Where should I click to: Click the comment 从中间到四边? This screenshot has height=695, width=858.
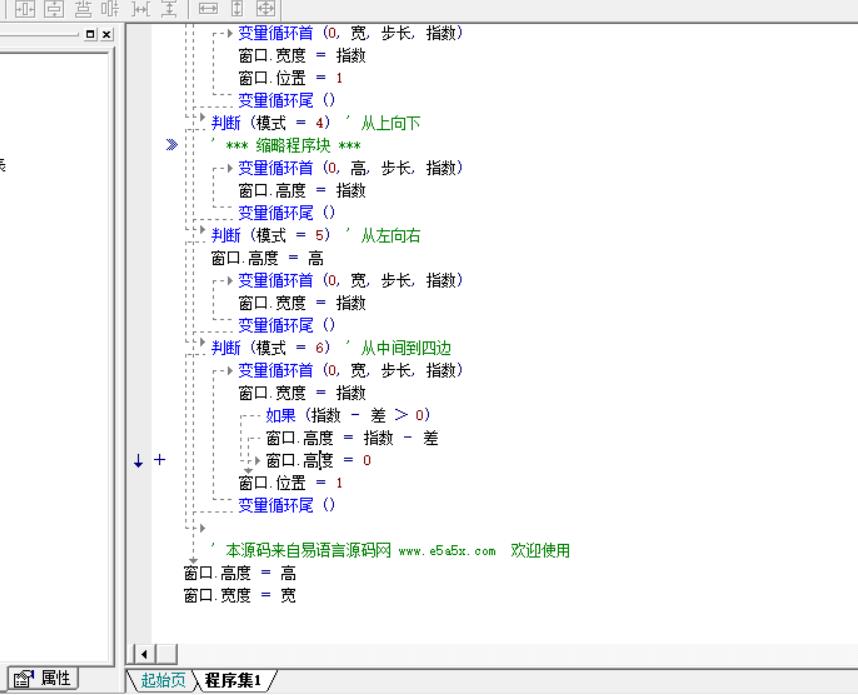[x=405, y=348]
